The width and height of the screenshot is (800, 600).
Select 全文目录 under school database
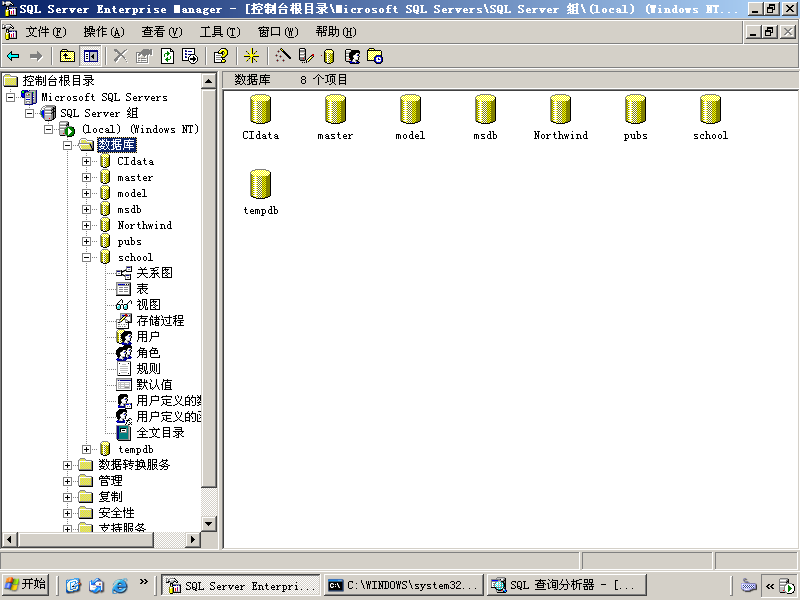click(x=160, y=433)
